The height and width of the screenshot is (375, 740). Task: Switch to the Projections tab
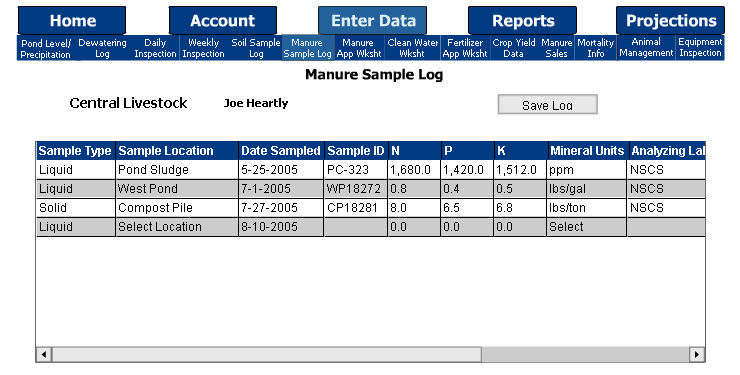coord(671,21)
